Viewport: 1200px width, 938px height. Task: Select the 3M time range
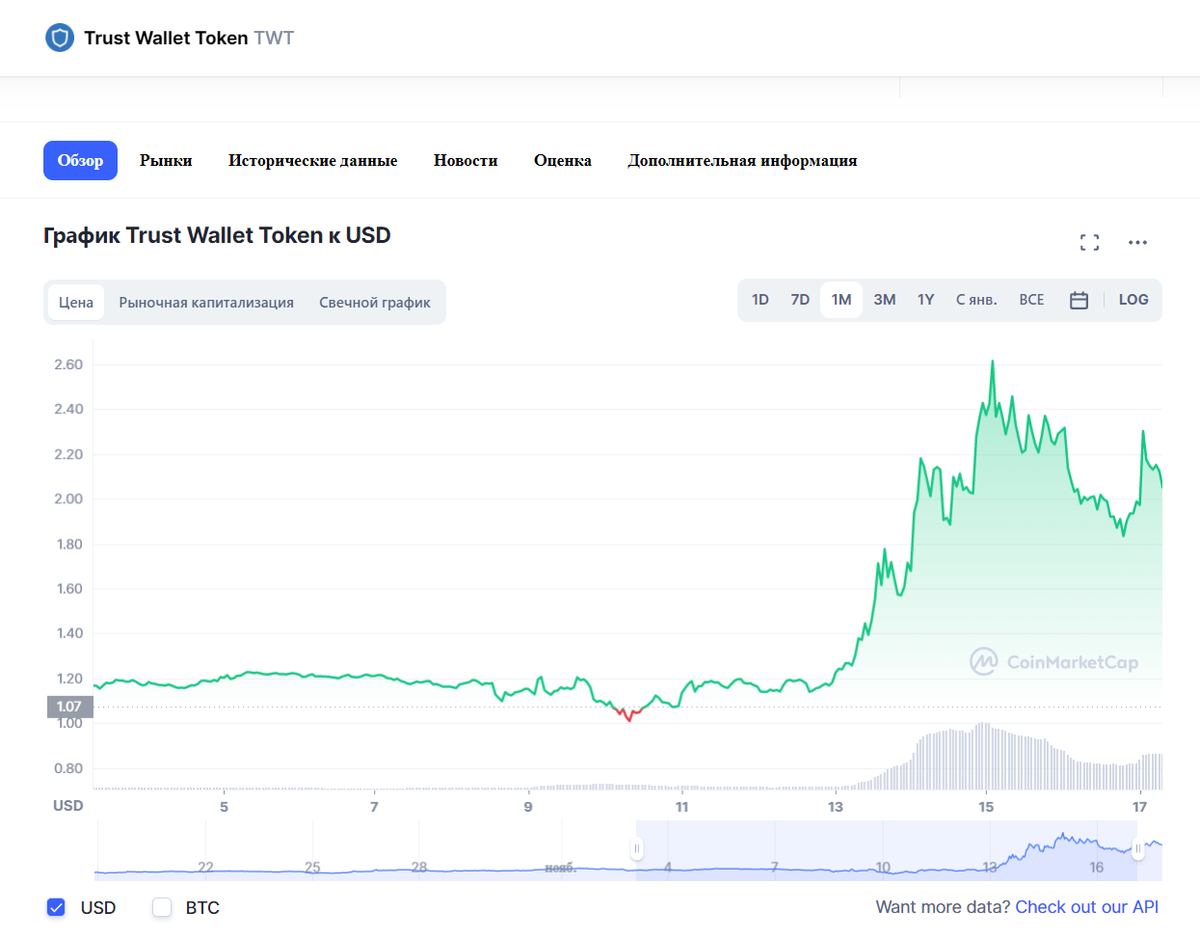point(884,300)
